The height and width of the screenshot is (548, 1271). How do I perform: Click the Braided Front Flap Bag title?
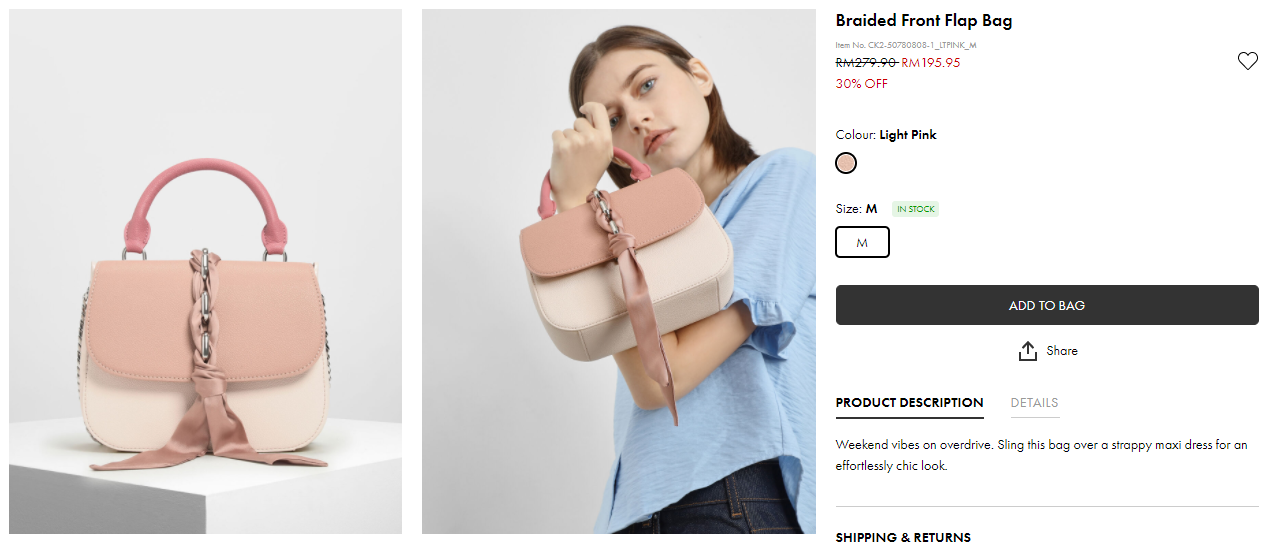pos(924,21)
